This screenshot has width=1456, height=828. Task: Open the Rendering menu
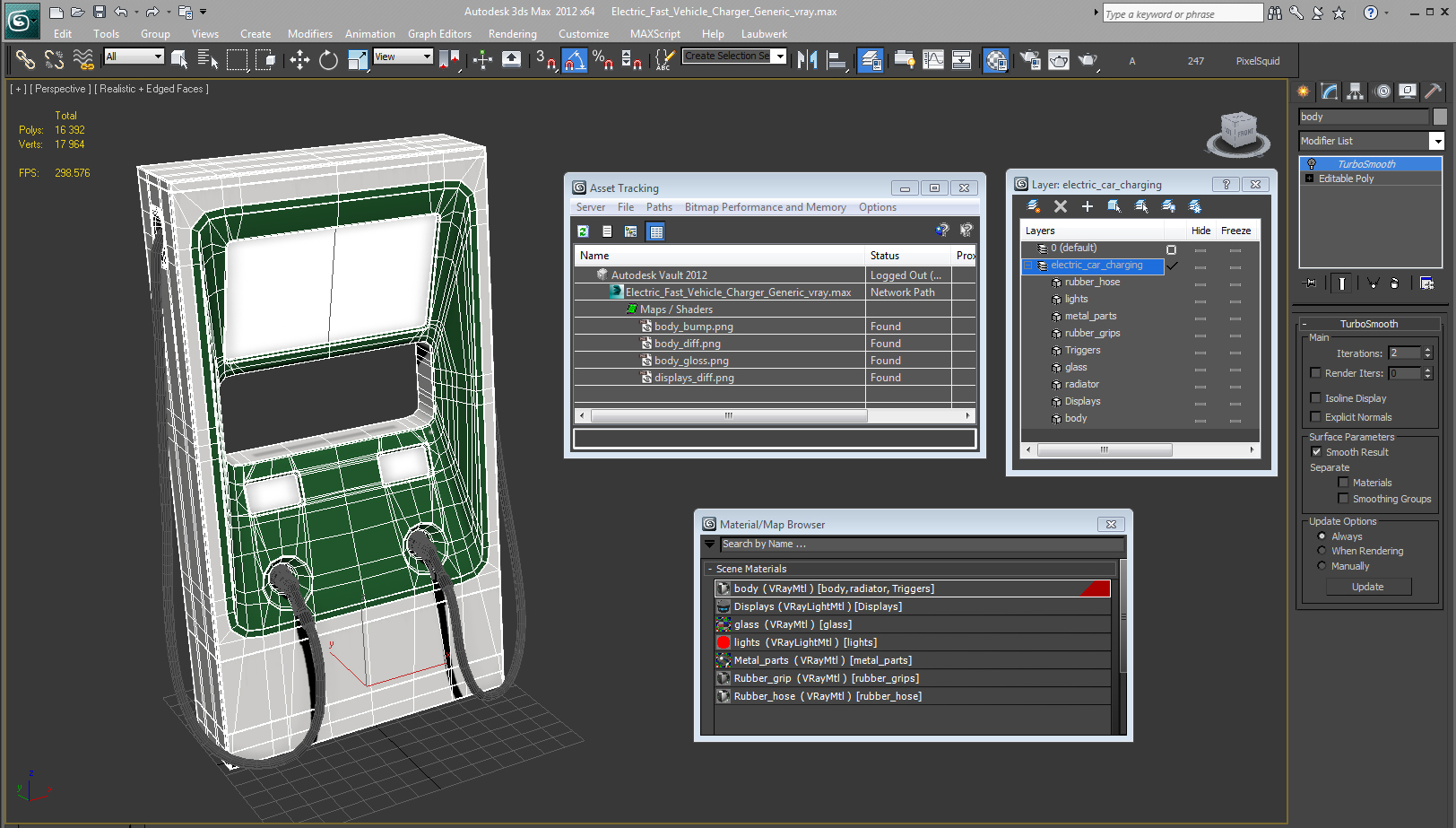[x=512, y=34]
